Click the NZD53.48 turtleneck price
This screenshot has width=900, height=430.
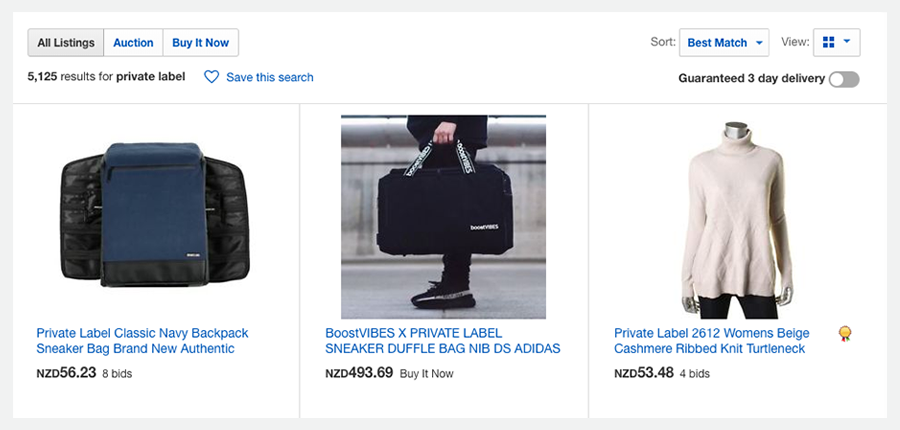tap(643, 373)
